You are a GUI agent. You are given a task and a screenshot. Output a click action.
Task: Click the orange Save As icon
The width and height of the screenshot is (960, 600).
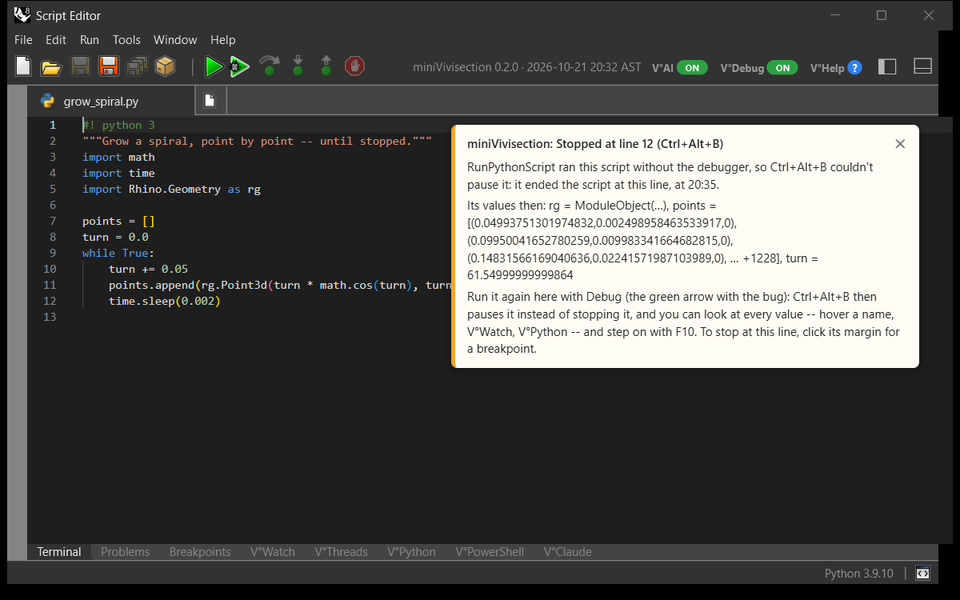coord(108,66)
